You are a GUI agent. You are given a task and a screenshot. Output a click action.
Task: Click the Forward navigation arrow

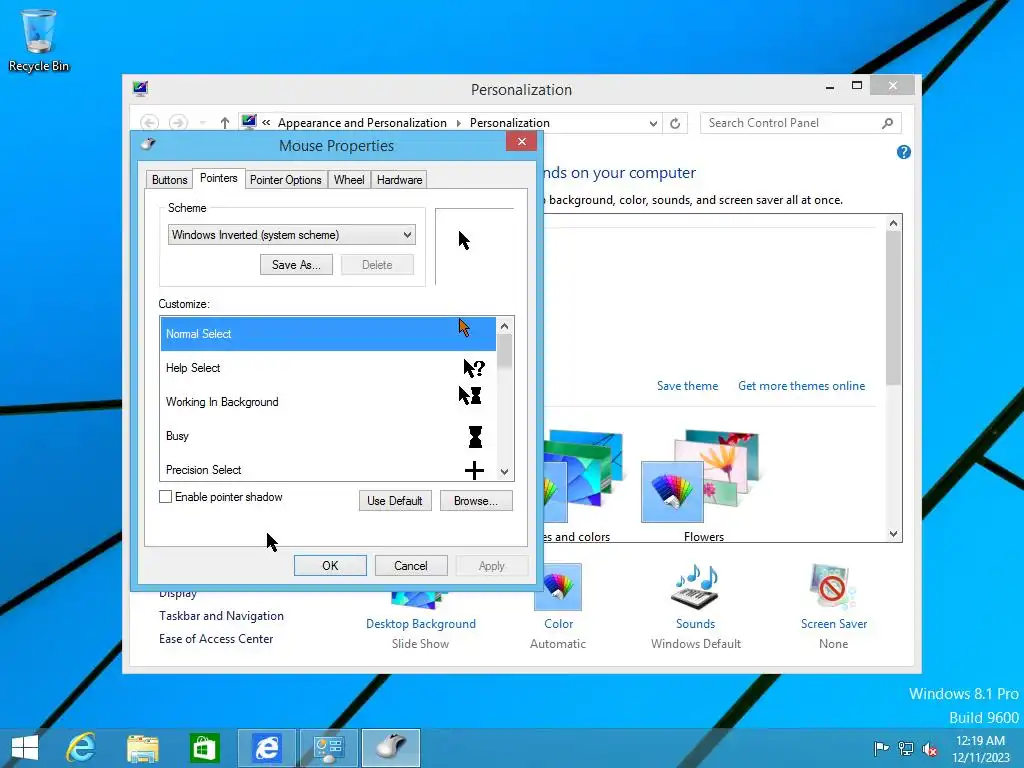pyautogui.click(x=178, y=123)
